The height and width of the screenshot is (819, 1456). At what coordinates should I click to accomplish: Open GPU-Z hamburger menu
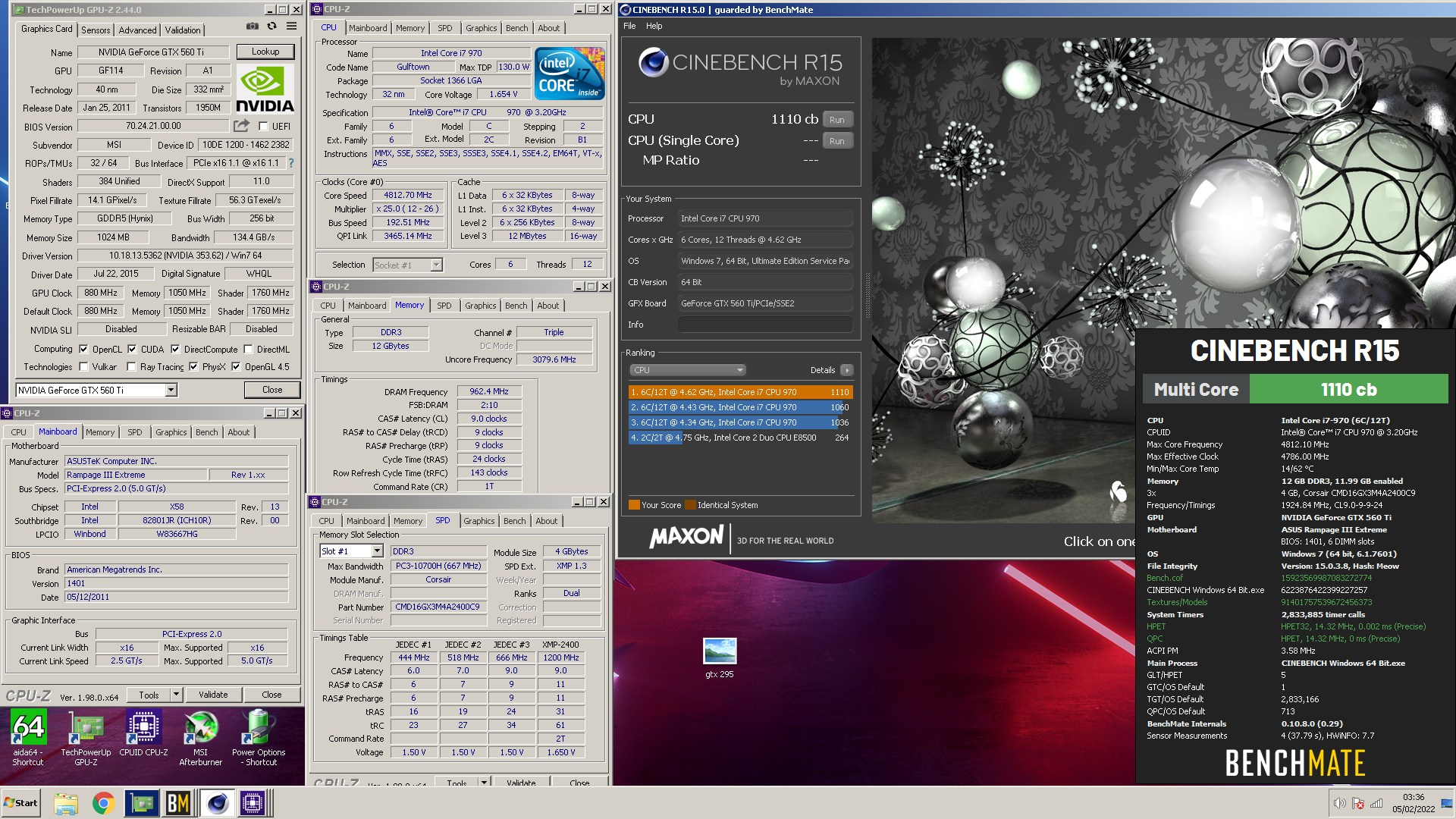click(291, 27)
